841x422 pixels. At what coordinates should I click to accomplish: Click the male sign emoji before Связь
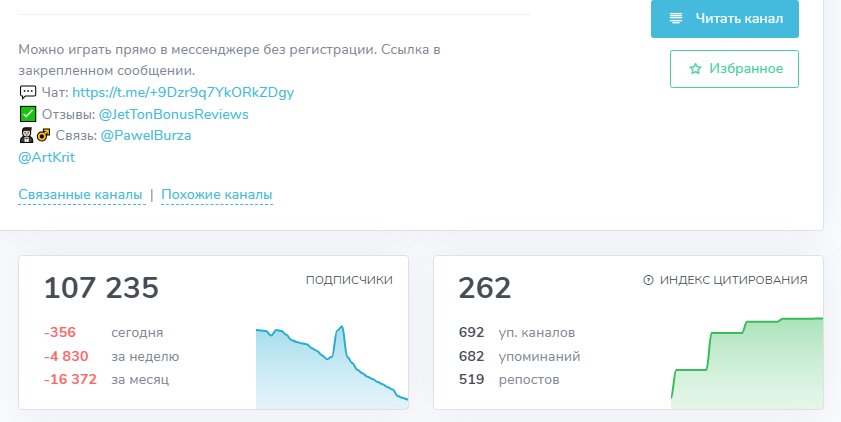pos(43,136)
